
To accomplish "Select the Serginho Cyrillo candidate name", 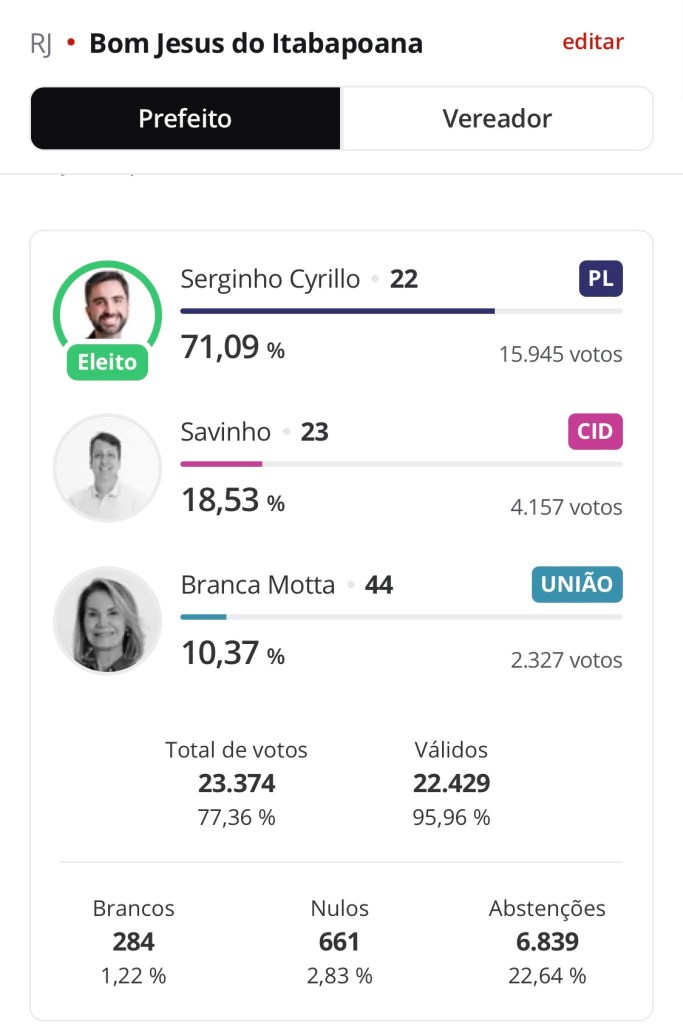I will 270,279.
